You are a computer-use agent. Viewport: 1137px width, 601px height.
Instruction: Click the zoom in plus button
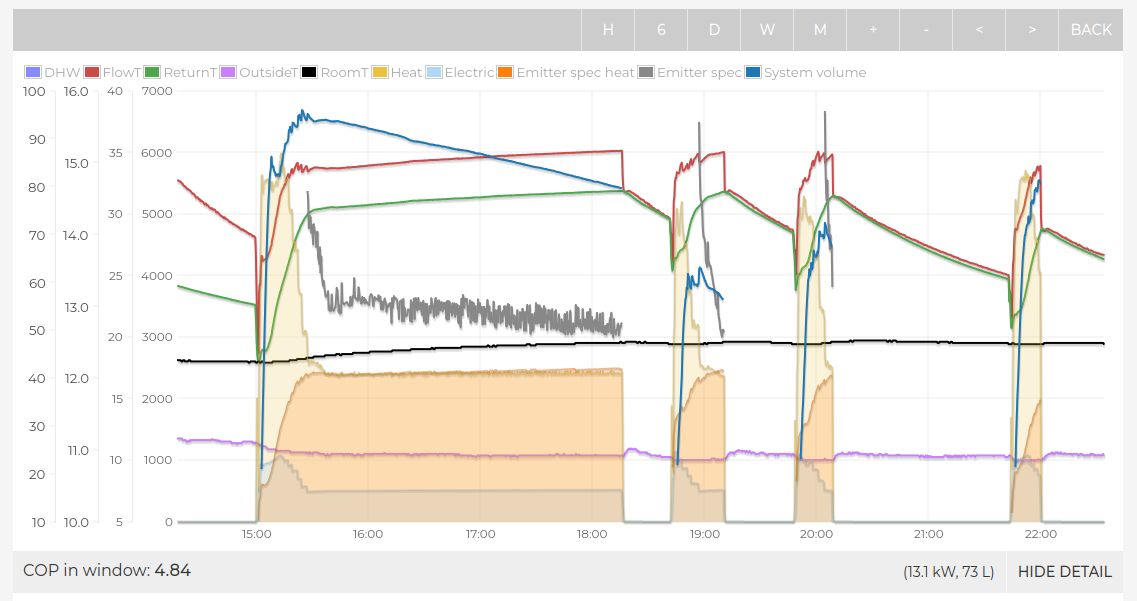[873, 30]
